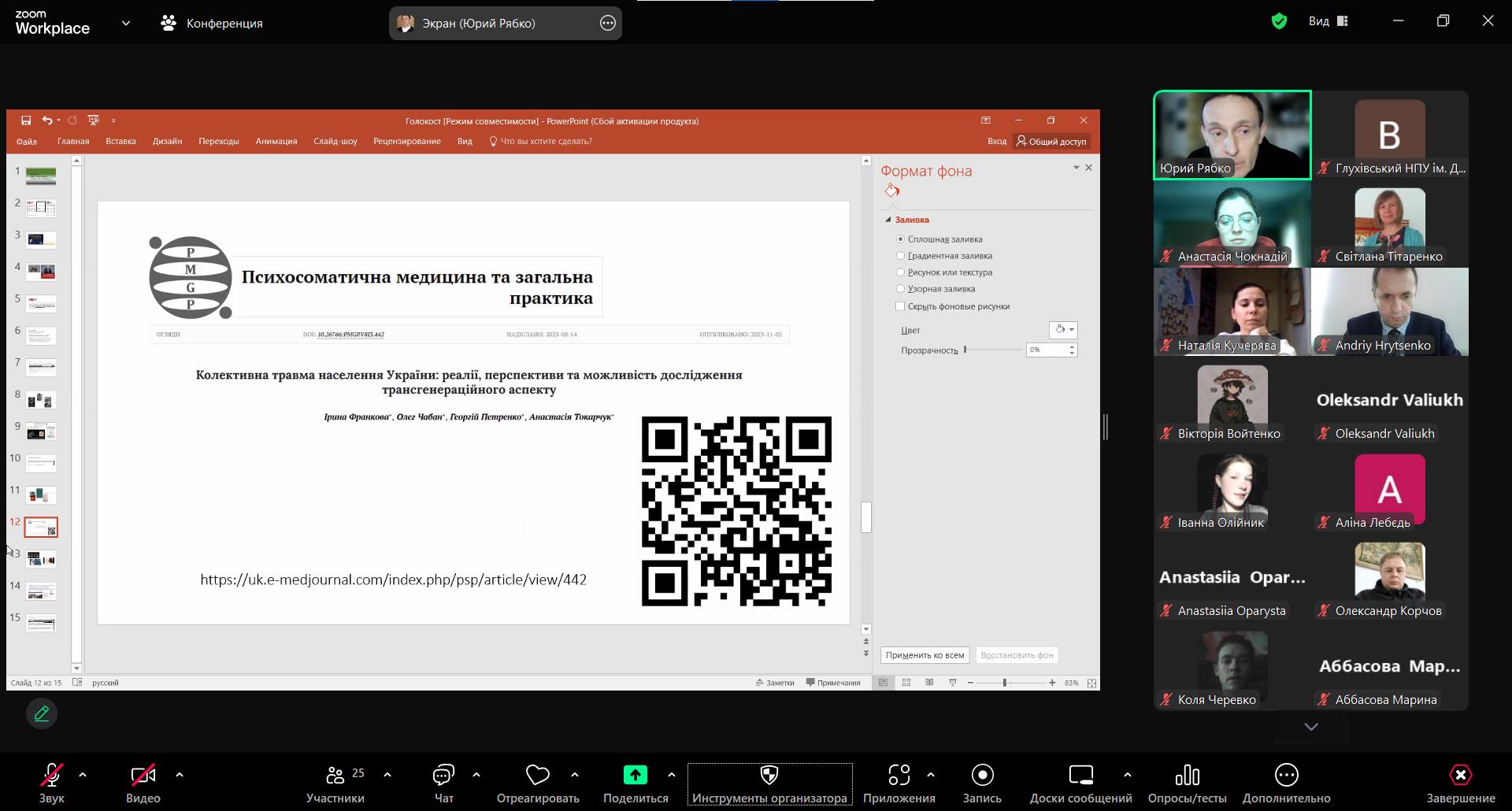Toggle Заметки notes in status bar
1512x811 pixels.
[x=775, y=683]
